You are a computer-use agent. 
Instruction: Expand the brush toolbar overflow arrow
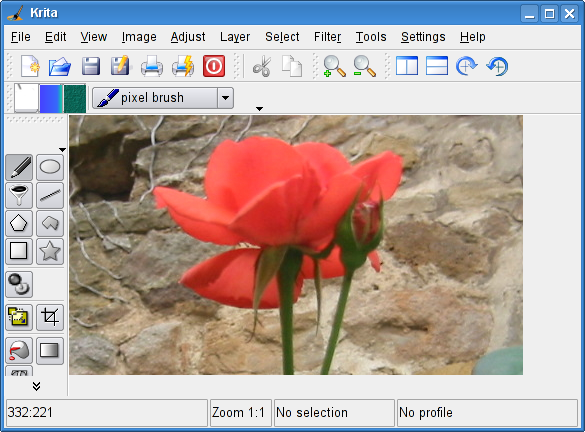[259, 109]
